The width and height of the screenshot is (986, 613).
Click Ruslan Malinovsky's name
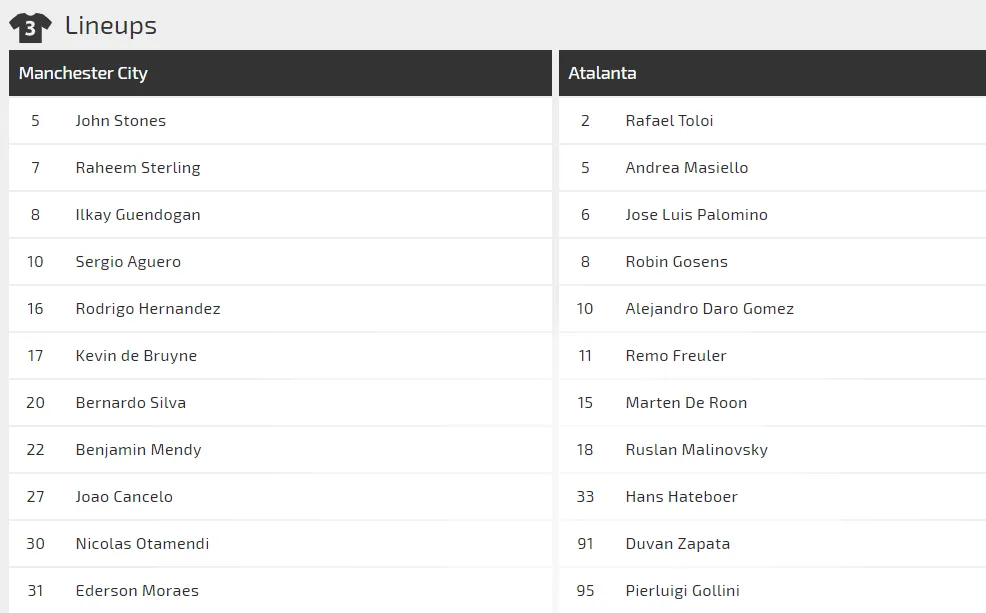(x=696, y=450)
